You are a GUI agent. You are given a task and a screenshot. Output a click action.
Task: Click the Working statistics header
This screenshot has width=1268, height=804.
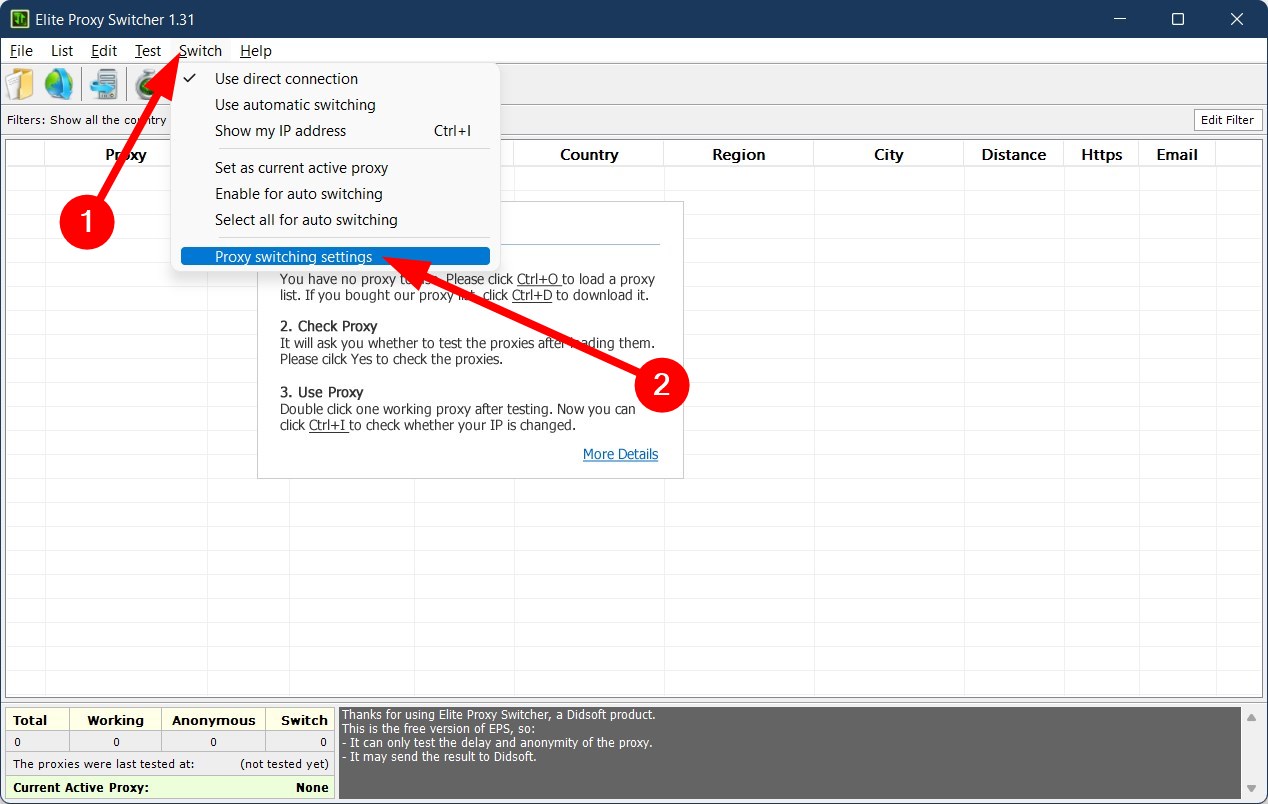click(x=116, y=720)
